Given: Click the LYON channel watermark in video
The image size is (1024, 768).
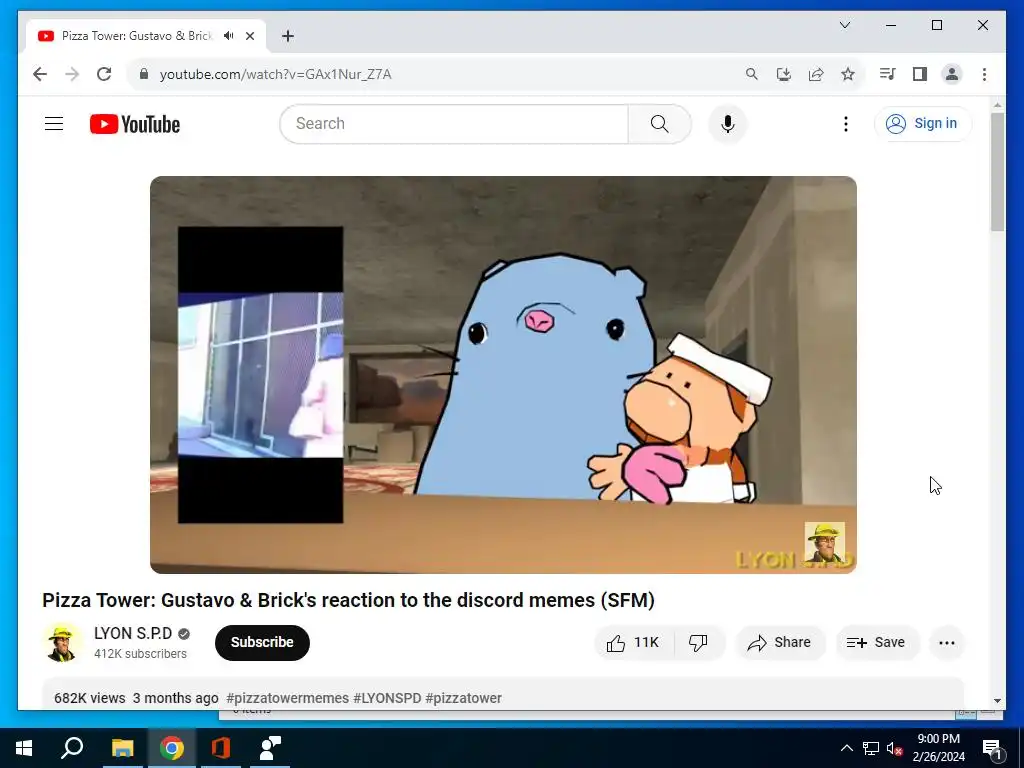Looking at the screenshot, I should [824, 542].
